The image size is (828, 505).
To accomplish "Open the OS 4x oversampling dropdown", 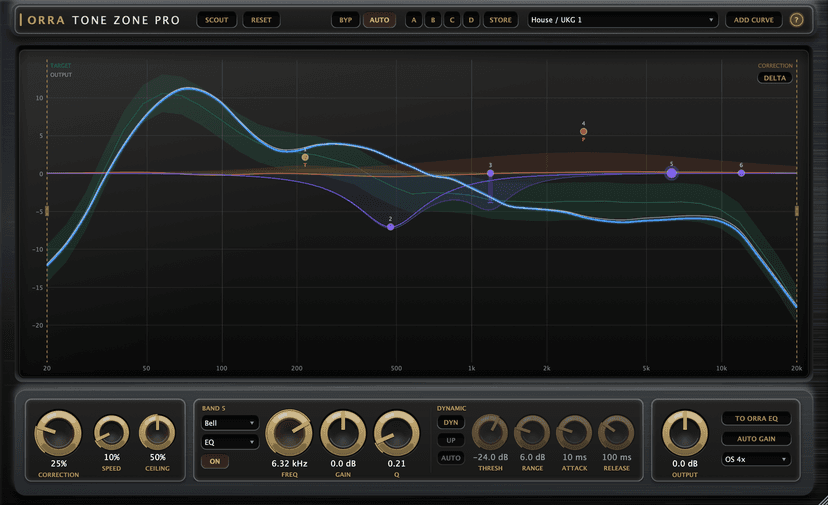I will pos(756,459).
